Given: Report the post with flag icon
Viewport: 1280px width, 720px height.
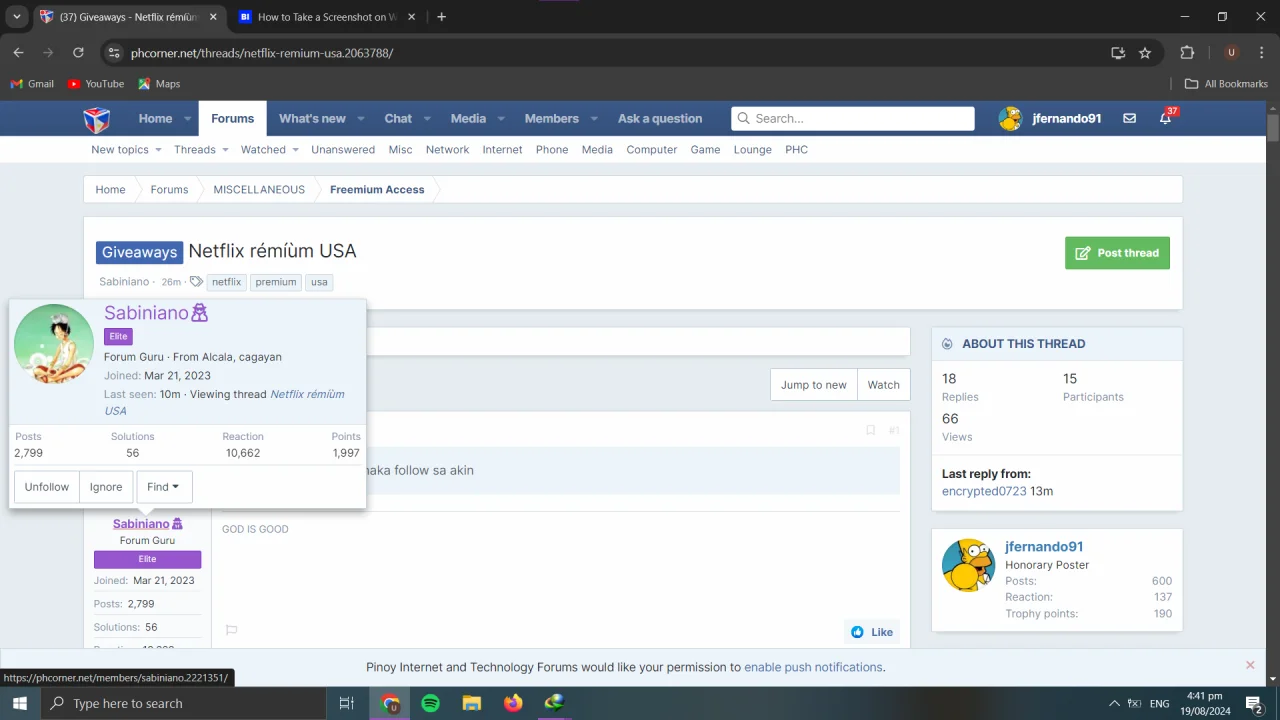Looking at the screenshot, I should pos(231,630).
